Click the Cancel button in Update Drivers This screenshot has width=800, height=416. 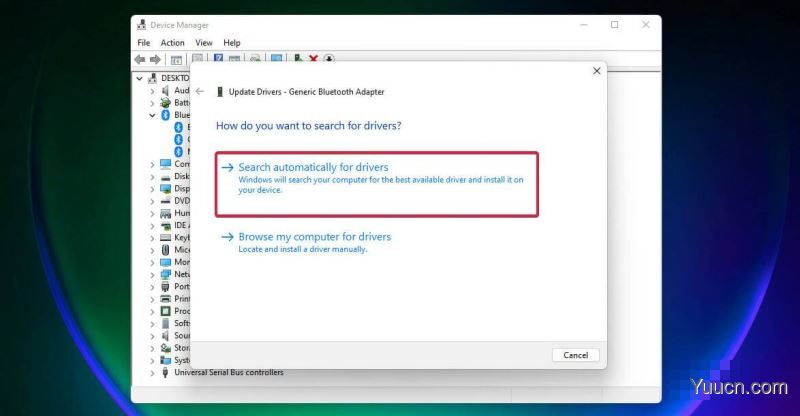(576, 355)
